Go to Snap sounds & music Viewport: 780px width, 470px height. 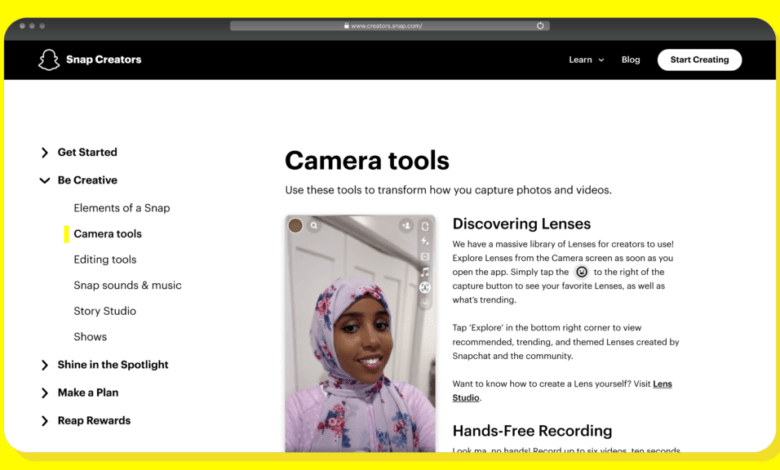tap(127, 285)
